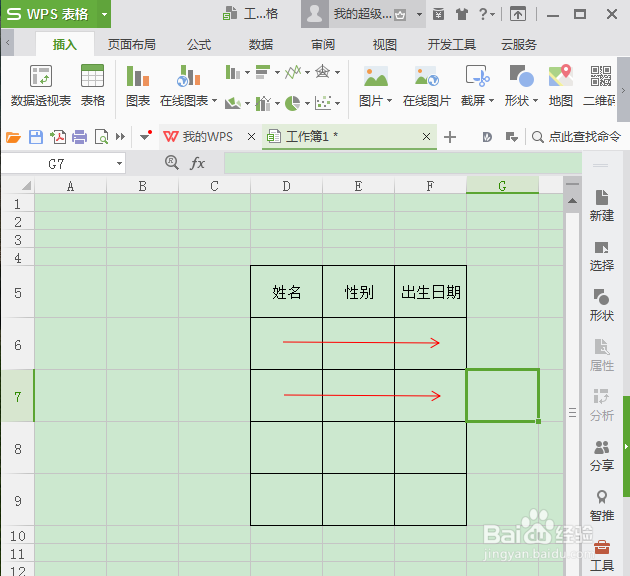Screen dimensions: 630x576
Task: Open the 开发工具 tab
Action: coord(452,45)
